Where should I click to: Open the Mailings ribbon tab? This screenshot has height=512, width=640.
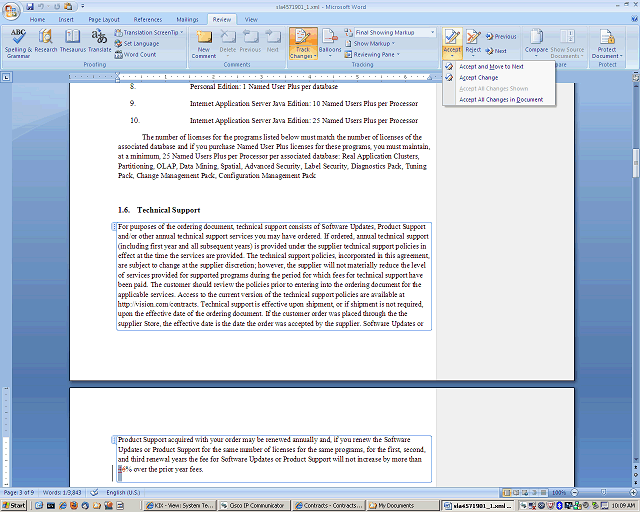(x=187, y=19)
